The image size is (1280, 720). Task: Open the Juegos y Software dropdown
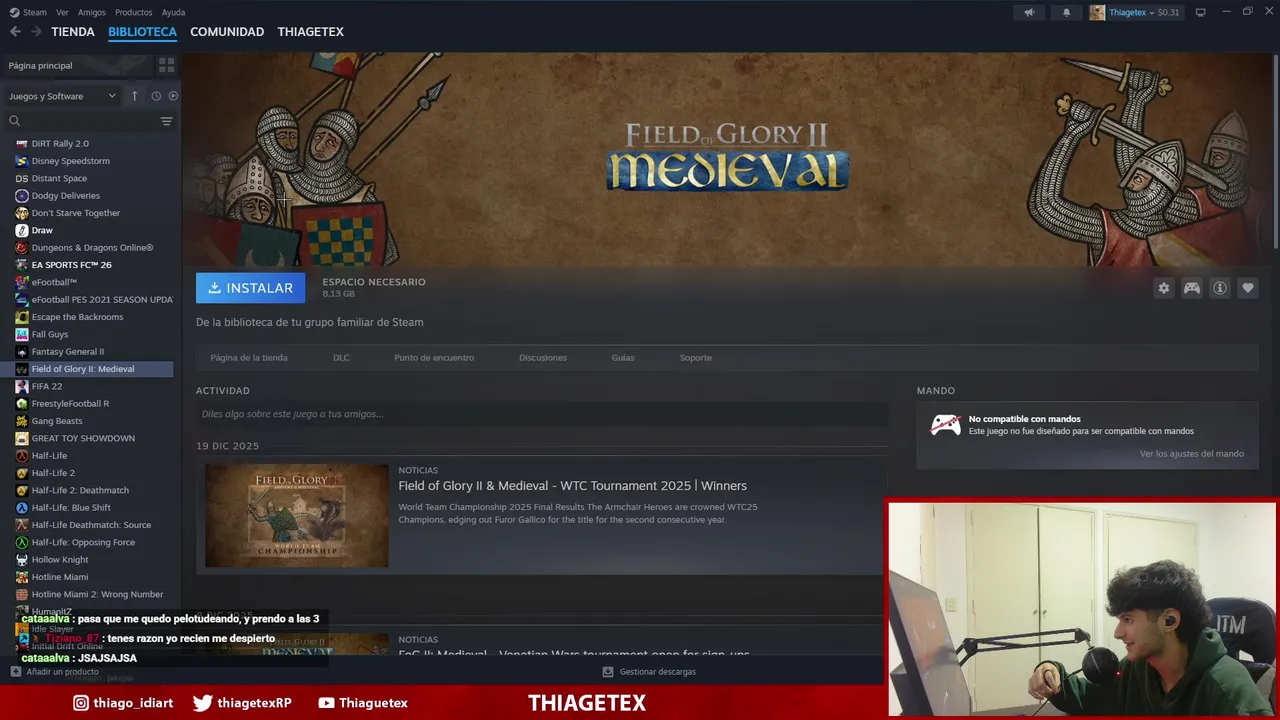point(62,96)
